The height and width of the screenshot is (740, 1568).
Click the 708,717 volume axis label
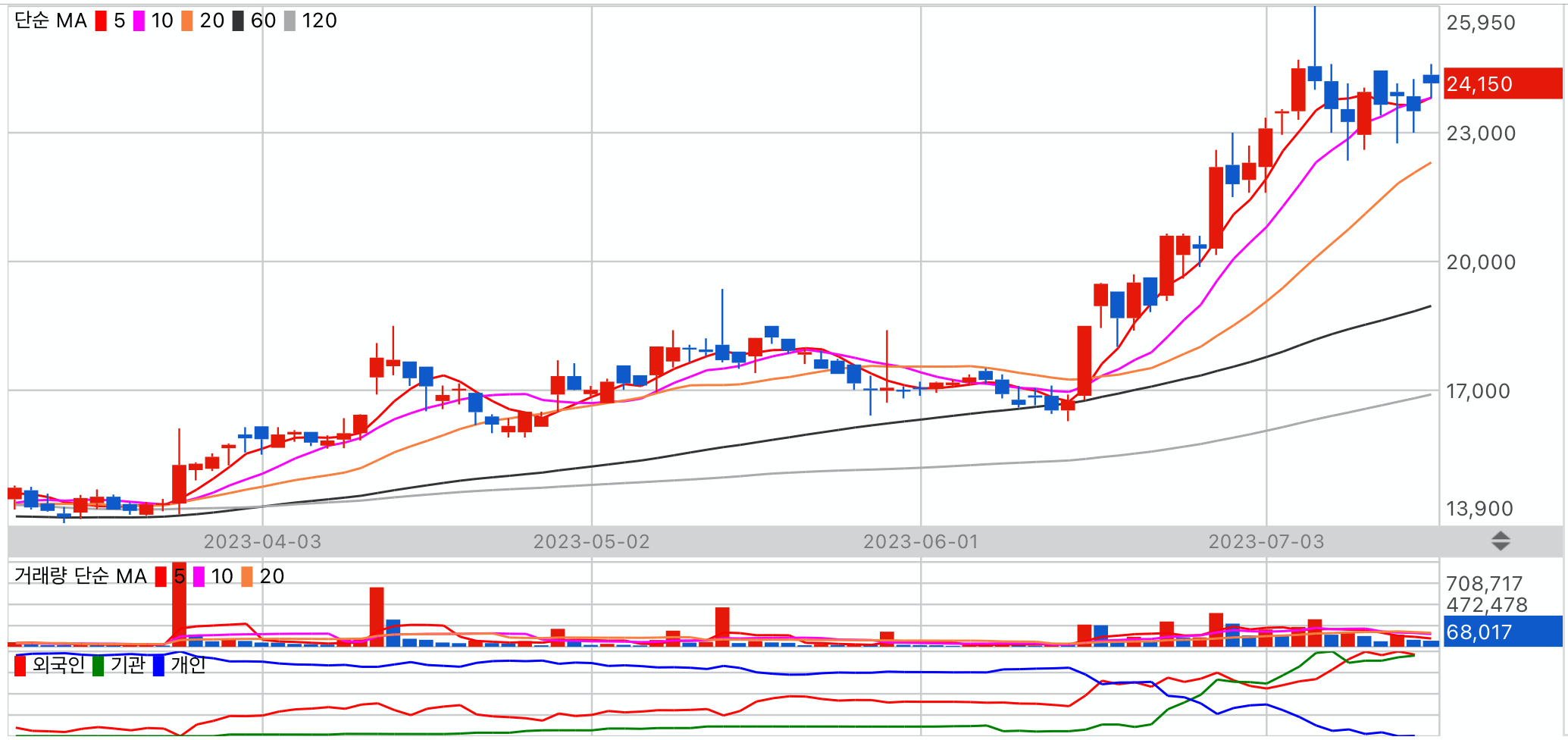[x=1484, y=584]
